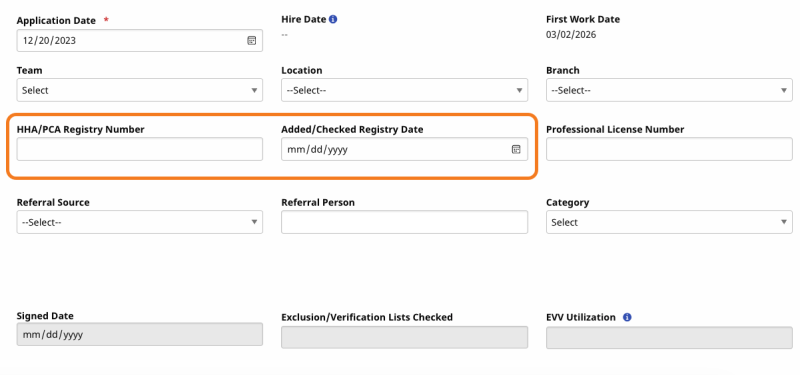The height and width of the screenshot is (375, 800).
Task: Click the First Work Date label
Action: pyautogui.click(x=583, y=19)
